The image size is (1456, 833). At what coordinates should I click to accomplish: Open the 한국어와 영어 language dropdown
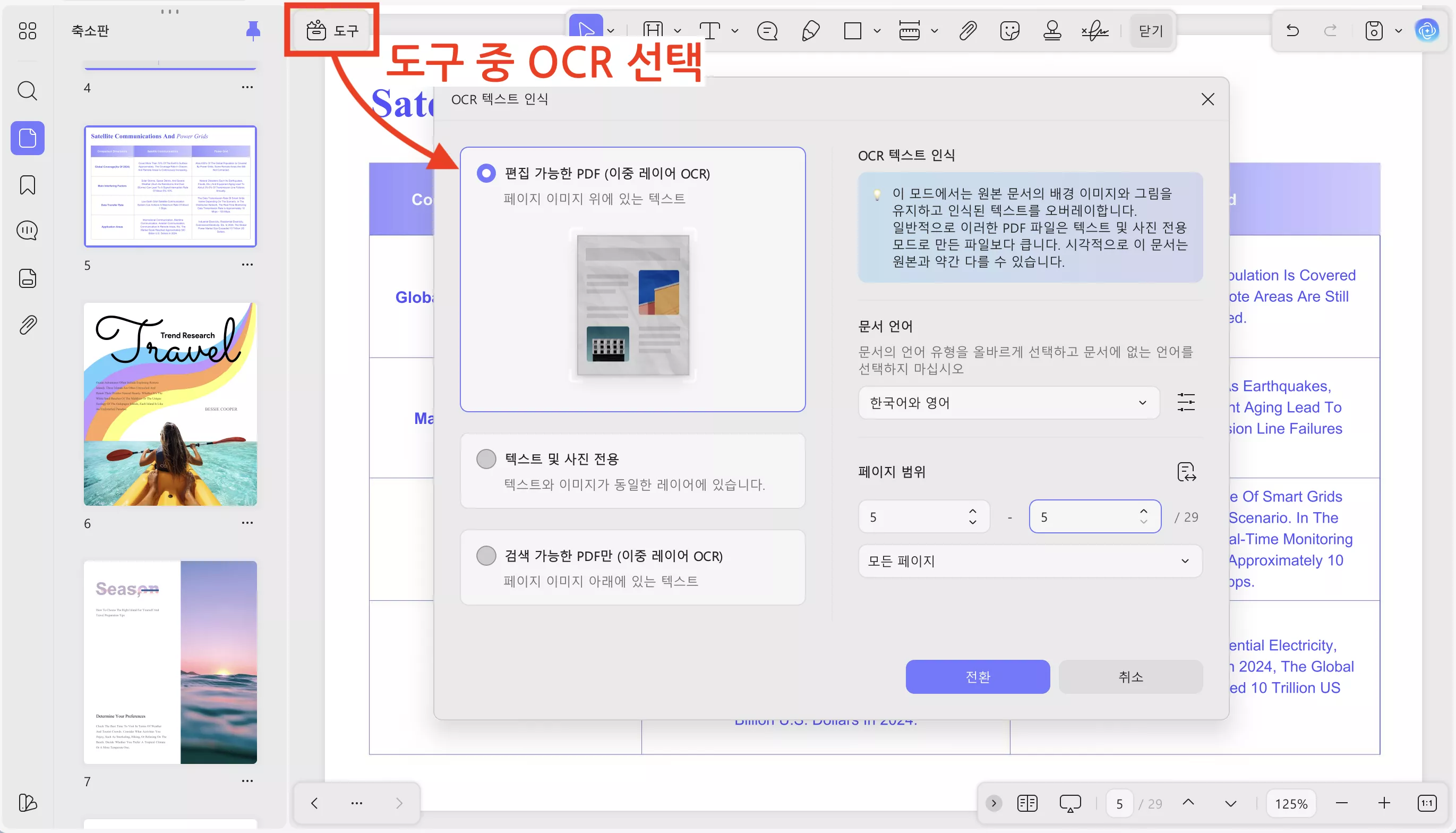click(1007, 402)
